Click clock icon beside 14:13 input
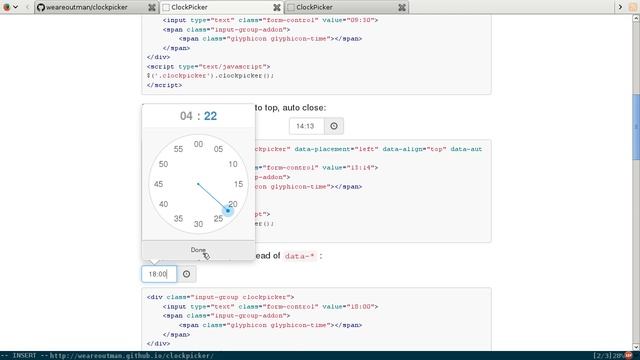Screen dimensions: 640x360 334,126
